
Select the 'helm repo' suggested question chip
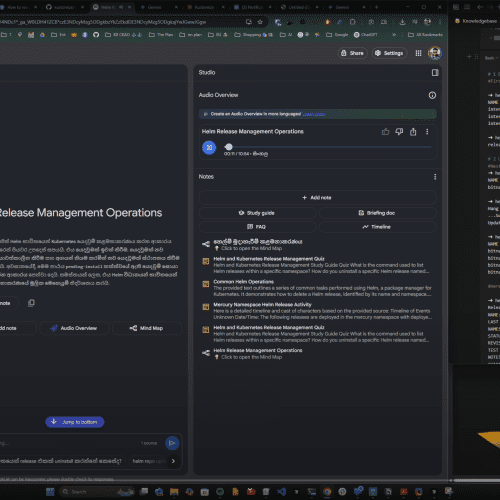click(149, 461)
